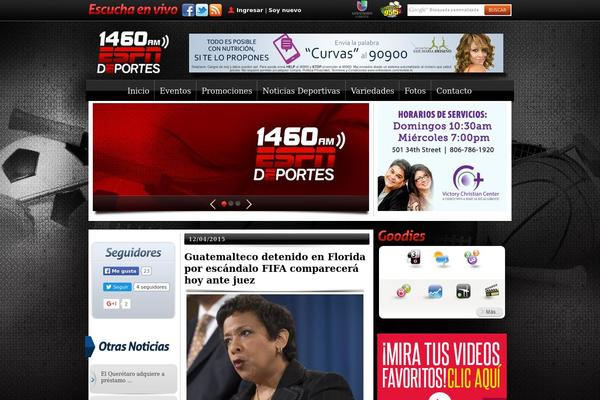
Task: Select the third slider dot
Action: [x=238, y=204]
